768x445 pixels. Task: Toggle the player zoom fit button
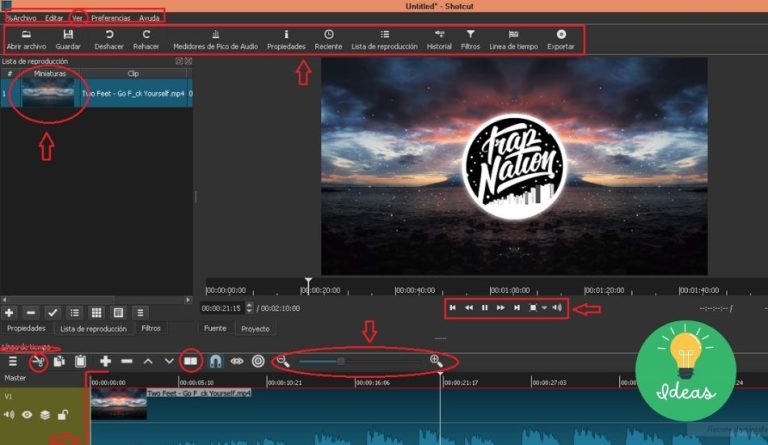(x=533, y=307)
